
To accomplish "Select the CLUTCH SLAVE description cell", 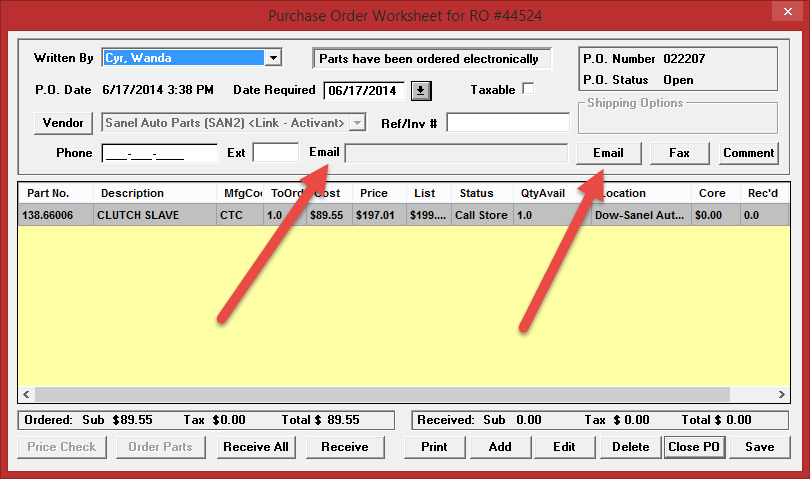I will pos(155,215).
